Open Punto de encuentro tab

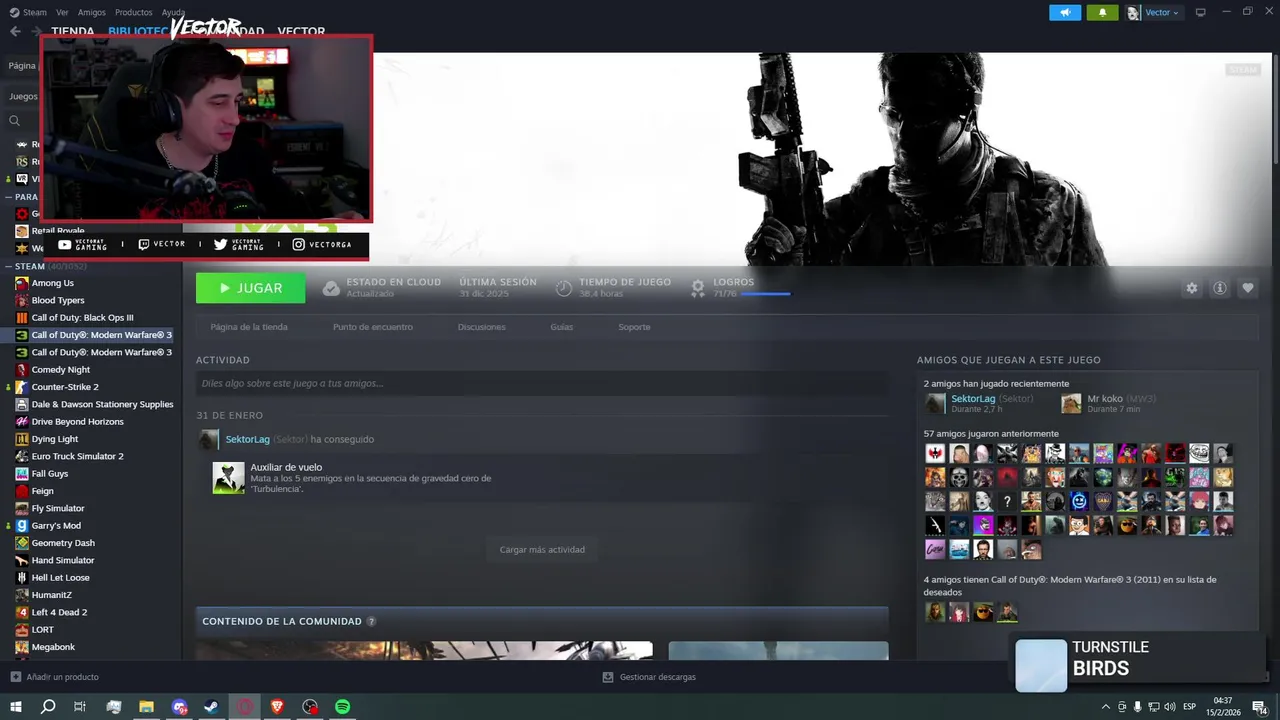pyautogui.click(x=373, y=327)
